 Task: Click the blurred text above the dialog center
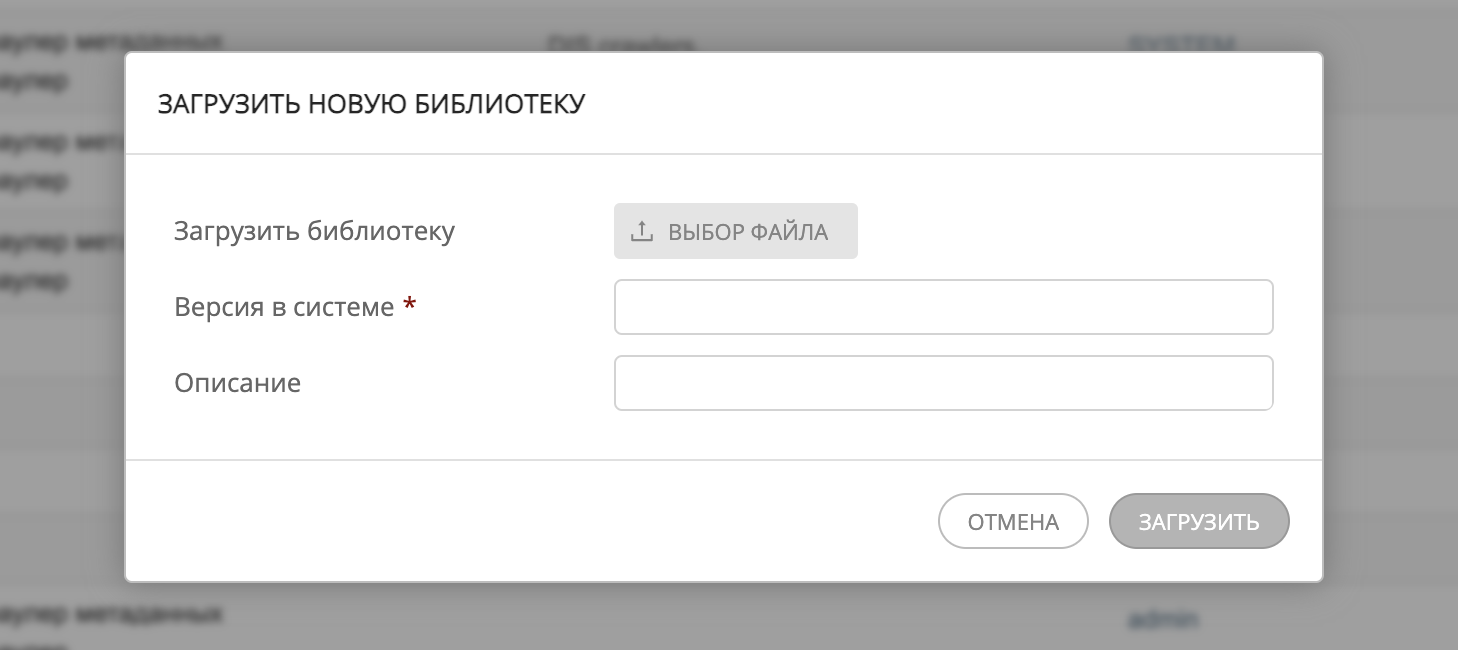620,43
